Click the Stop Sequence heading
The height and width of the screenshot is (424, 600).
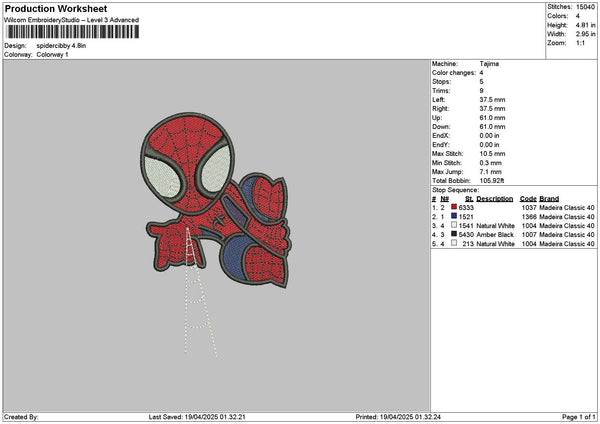[456, 189]
